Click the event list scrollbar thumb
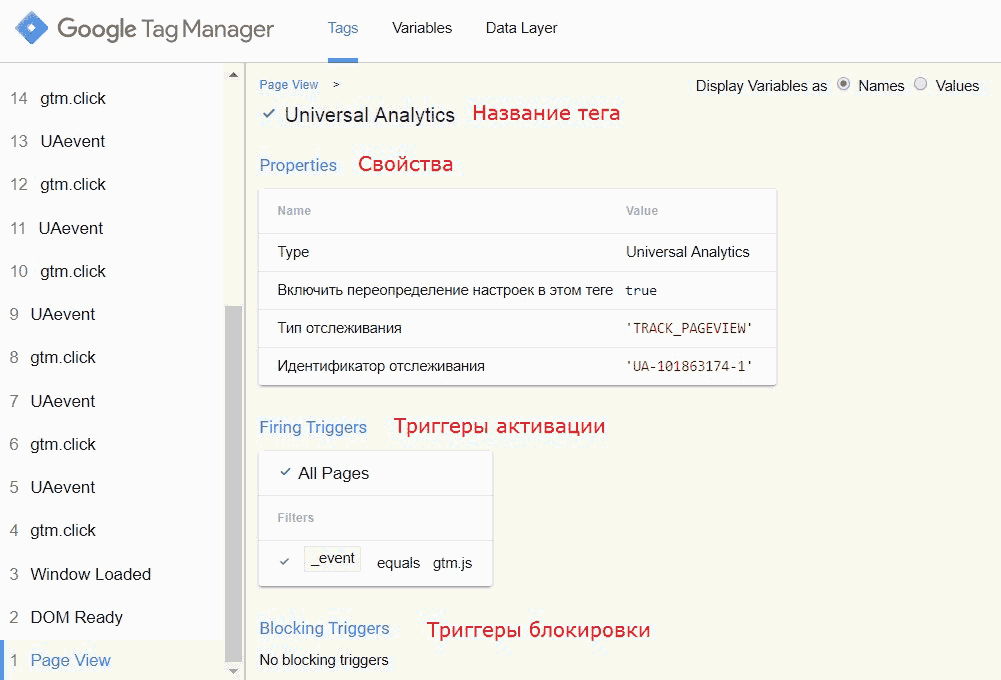 234,484
